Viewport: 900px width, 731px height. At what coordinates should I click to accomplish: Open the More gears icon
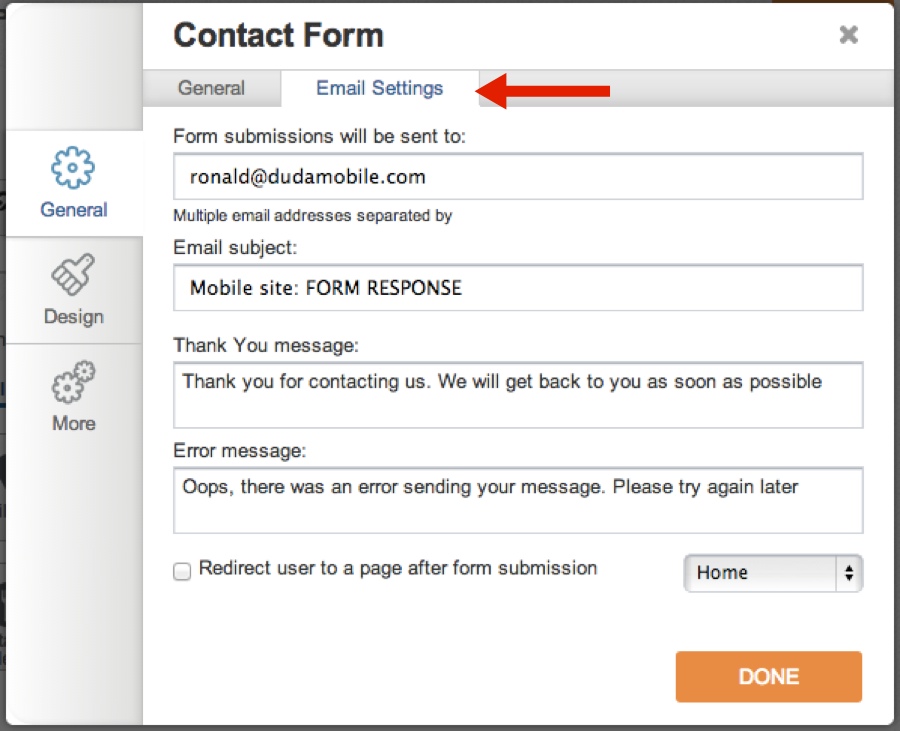click(73, 382)
